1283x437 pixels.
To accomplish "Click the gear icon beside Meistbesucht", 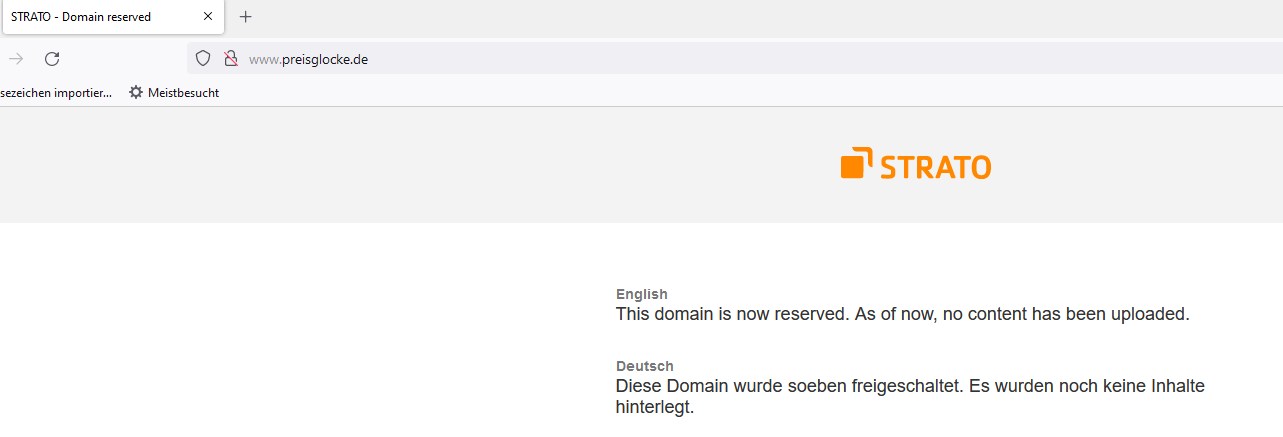I will [136, 93].
